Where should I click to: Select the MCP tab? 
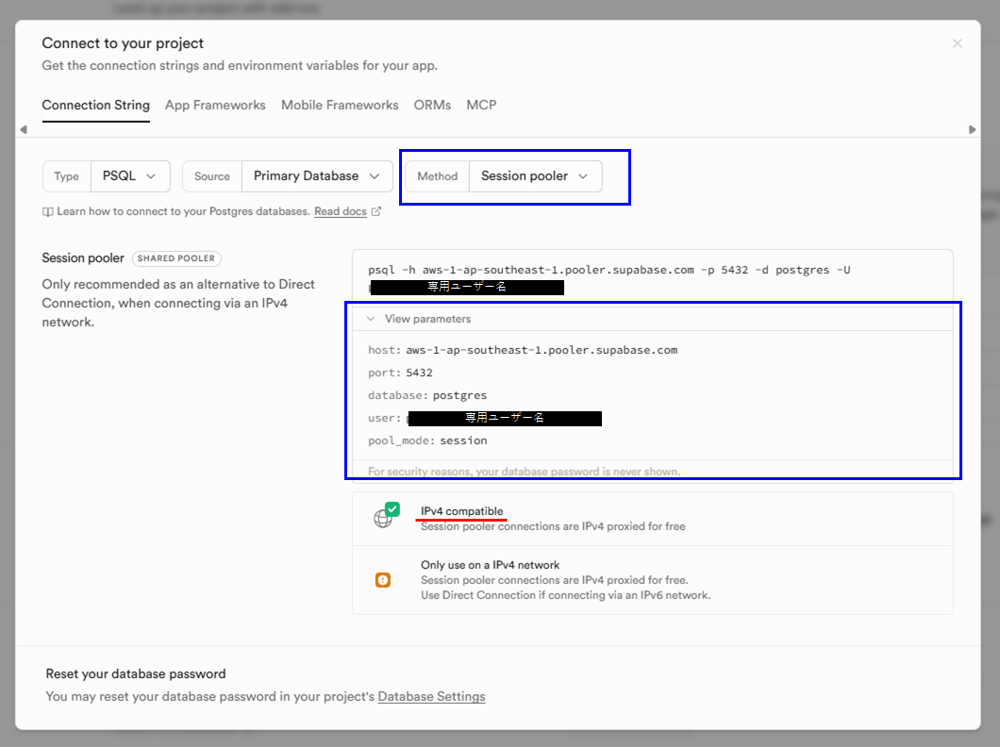pyautogui.click(x=481, y=105)
